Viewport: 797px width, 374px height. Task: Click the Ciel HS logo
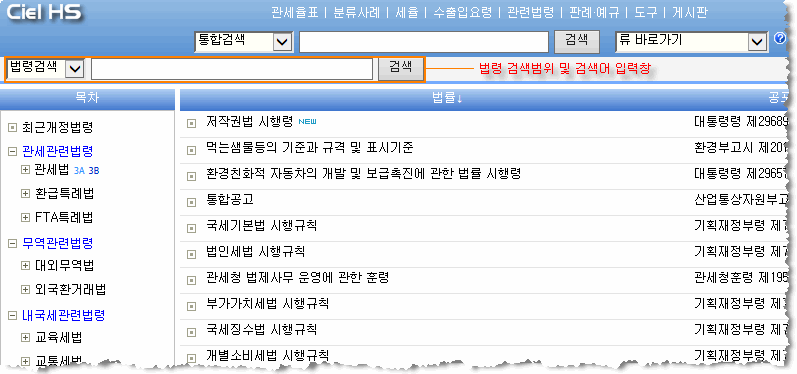tap(44, 13)
